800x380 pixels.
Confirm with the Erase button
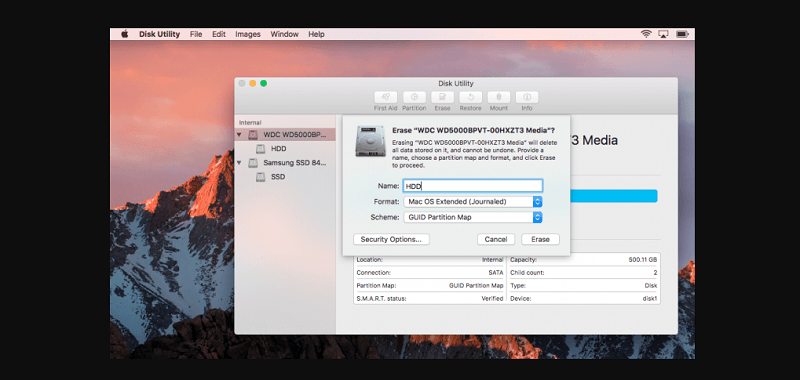(540, 239)
